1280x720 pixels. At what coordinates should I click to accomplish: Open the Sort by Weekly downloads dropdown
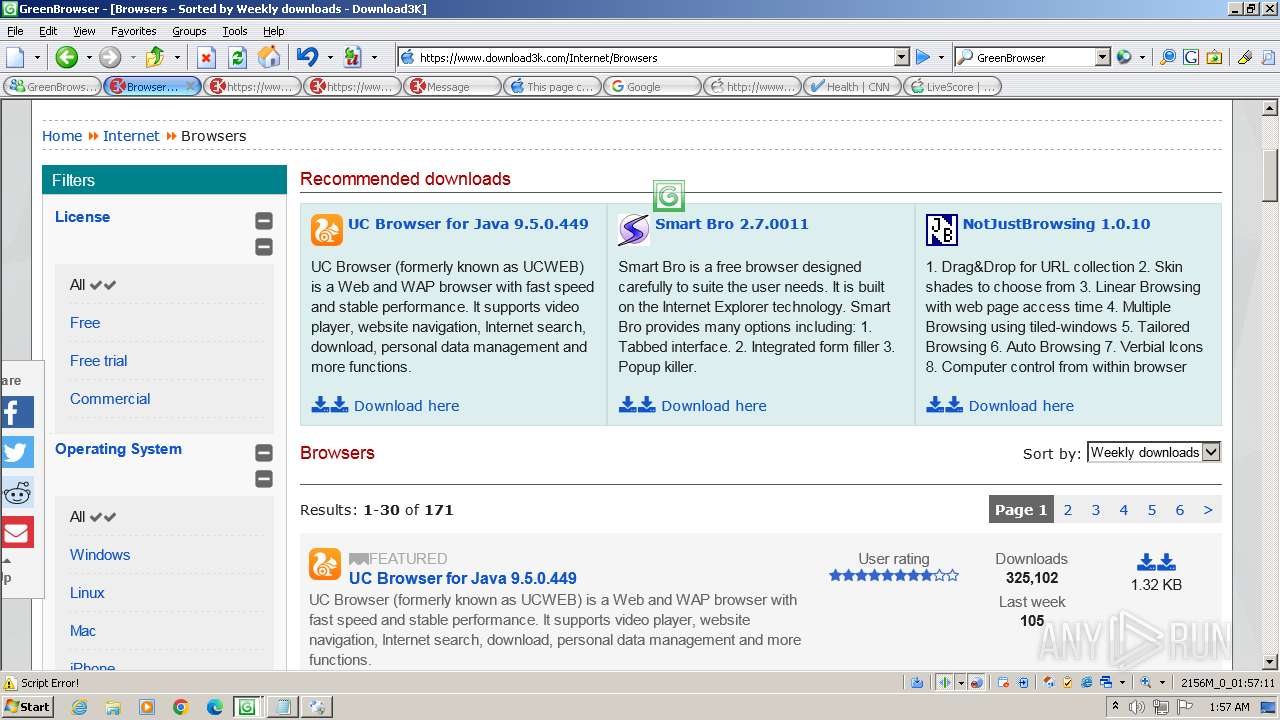tap(1154, 452)
